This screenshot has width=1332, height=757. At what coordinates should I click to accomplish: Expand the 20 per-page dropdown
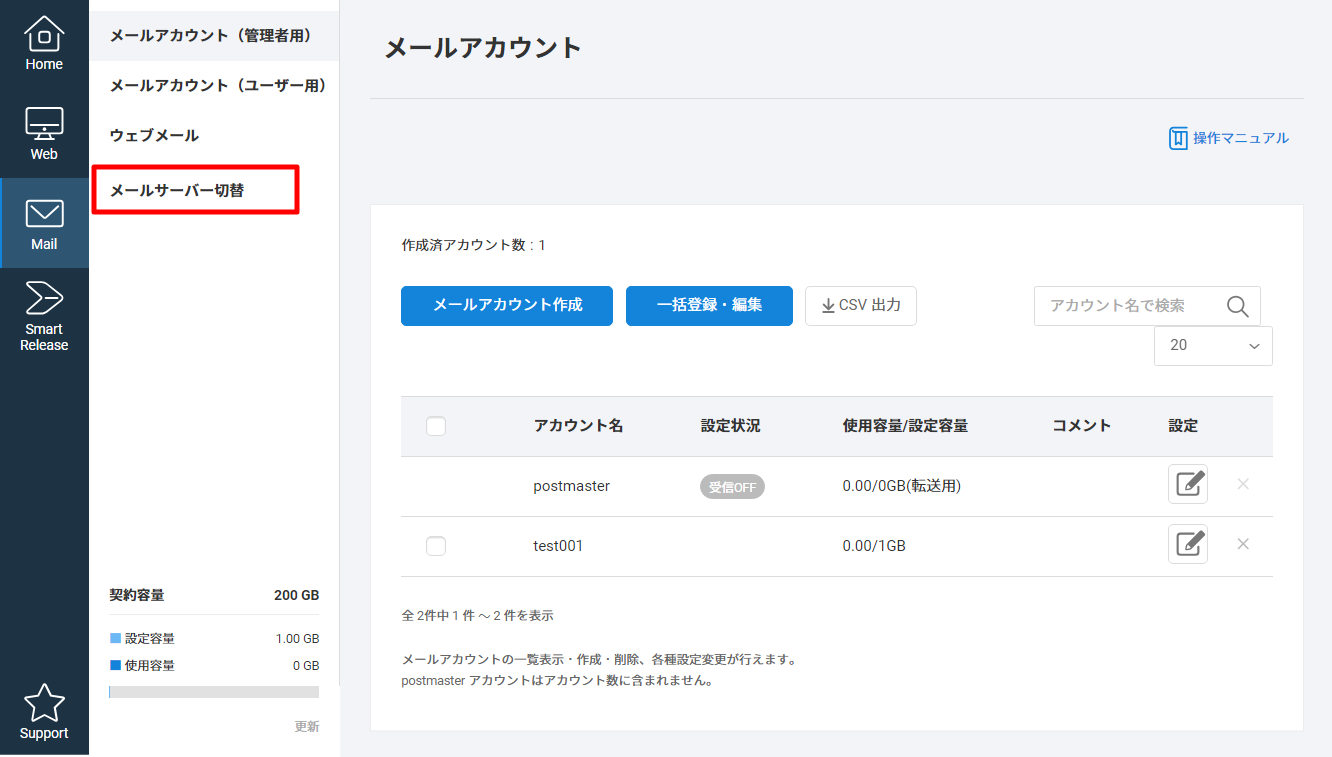(x=1213, y=346)
